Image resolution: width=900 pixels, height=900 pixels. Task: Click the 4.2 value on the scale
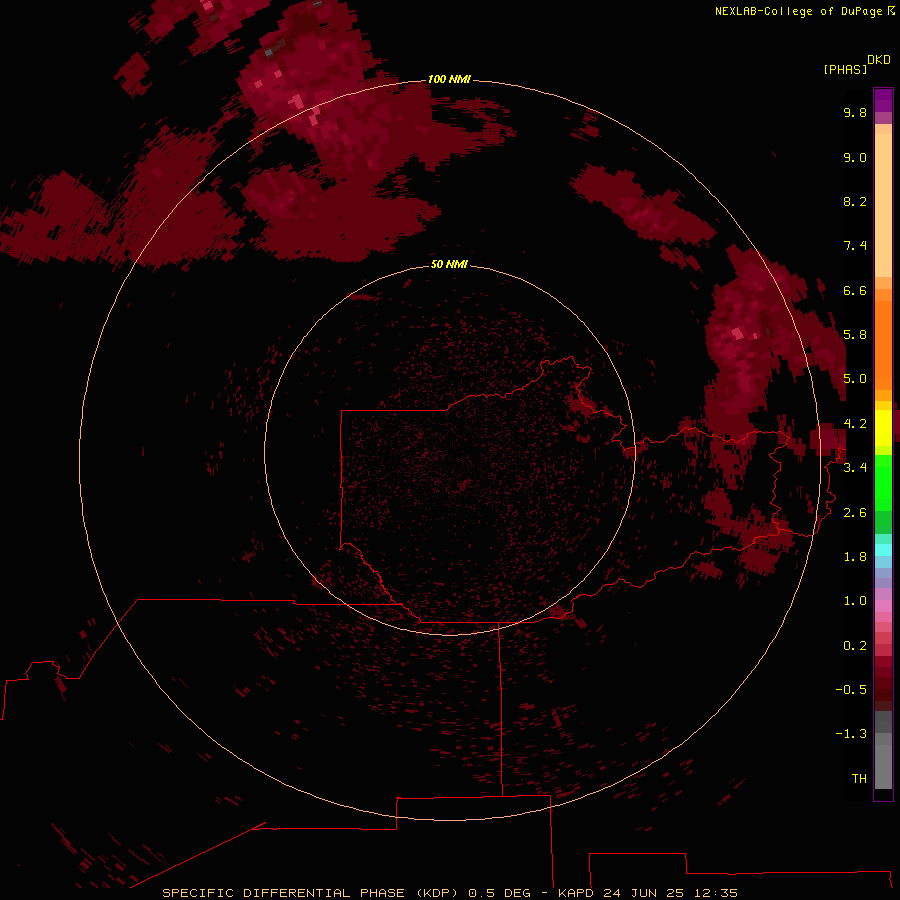855,424
